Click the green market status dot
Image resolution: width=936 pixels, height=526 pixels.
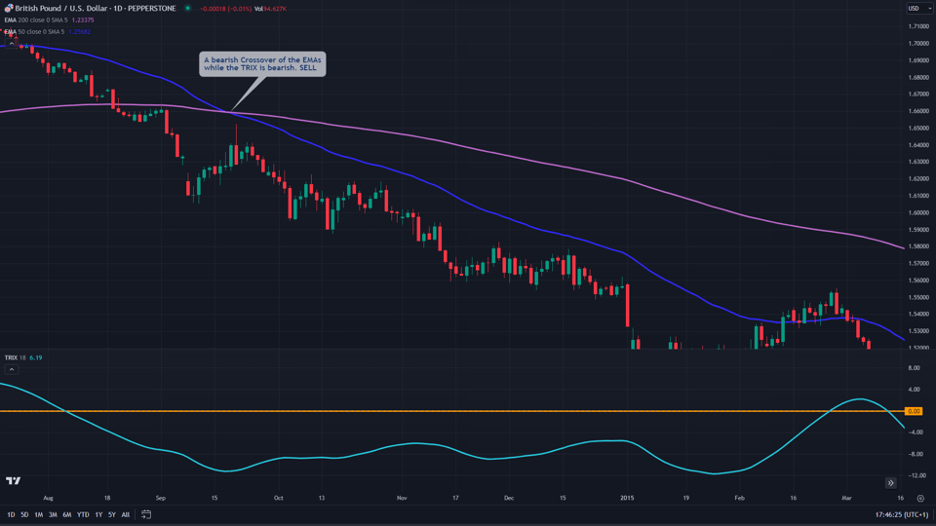point(187,8)
